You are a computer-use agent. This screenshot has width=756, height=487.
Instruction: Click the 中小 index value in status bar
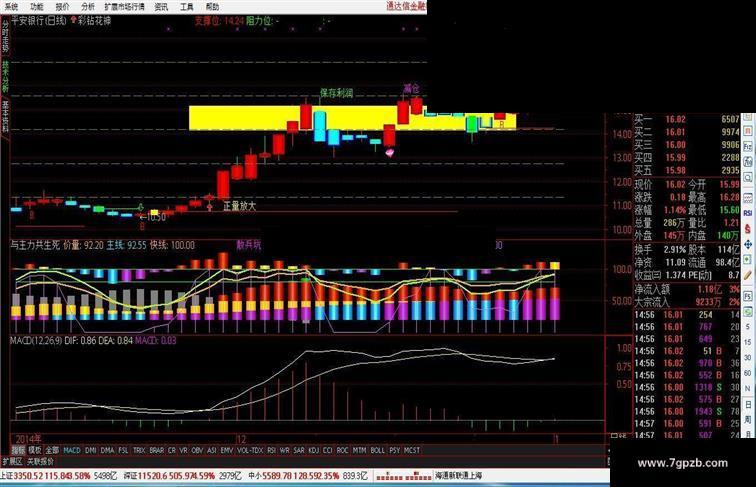279,476
